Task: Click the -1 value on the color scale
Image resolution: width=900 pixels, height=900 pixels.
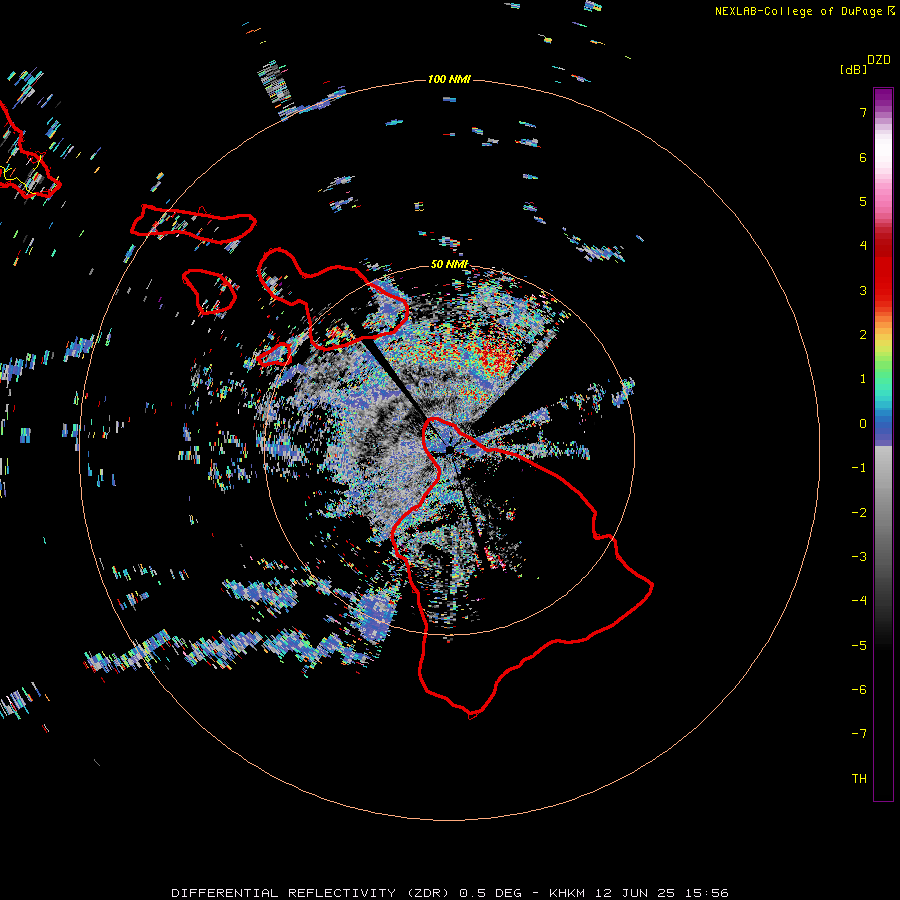Action: point(859,468)
